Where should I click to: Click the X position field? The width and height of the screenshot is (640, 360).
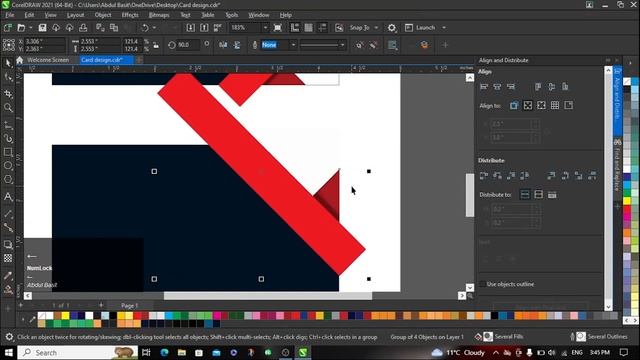tap(44, 41)
